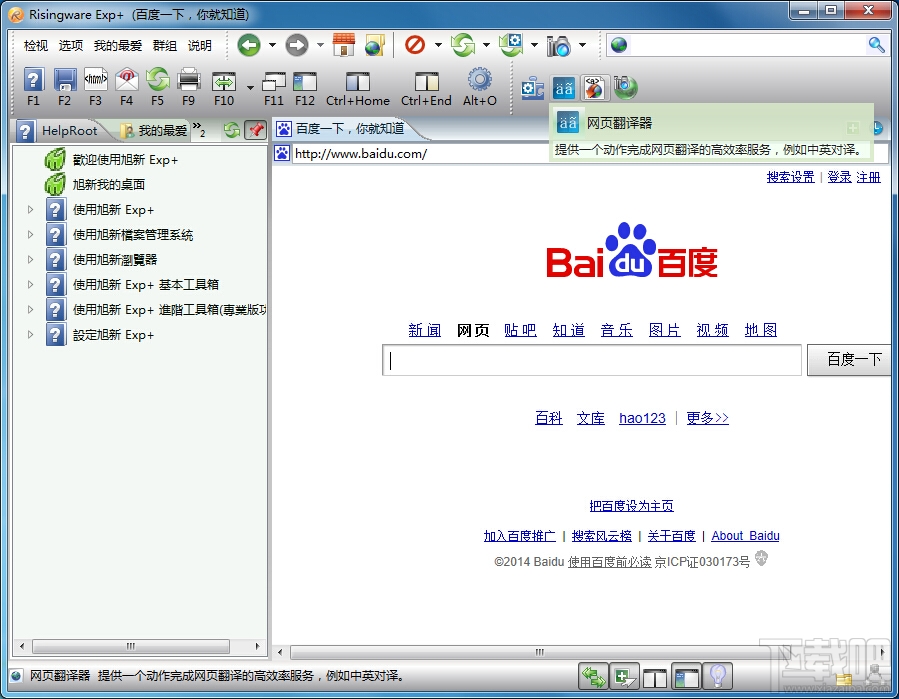Click the sidebar horizontal scrollbar thumb

pos(131,646)
